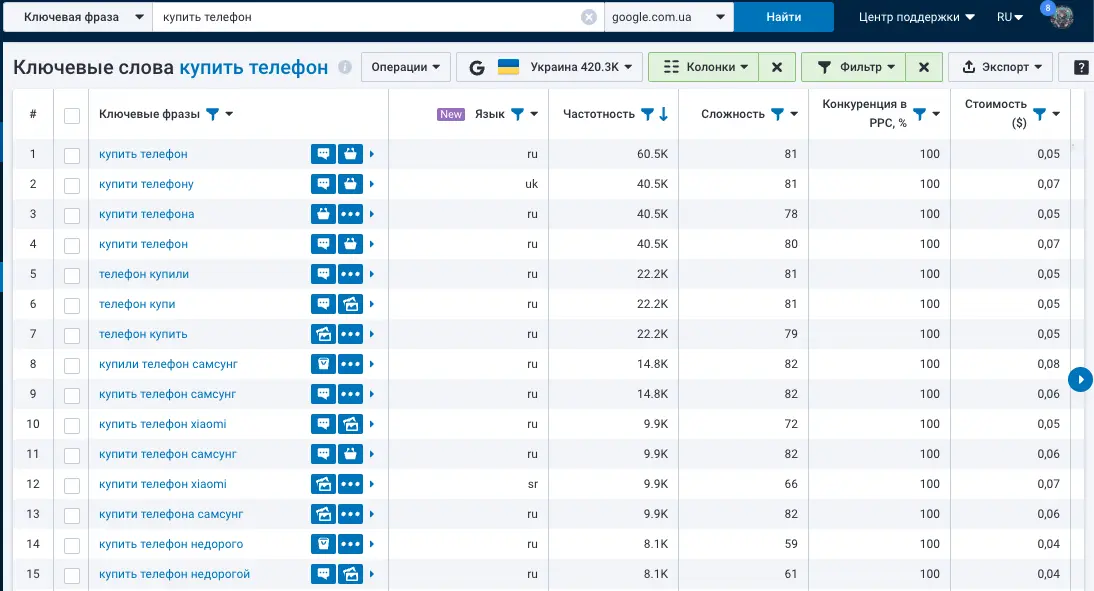This screenshot has height=591, width=1094.
Task: Click the filter funnel icon in 'Стоимость ($)' column
Action: click(1040, 114)
